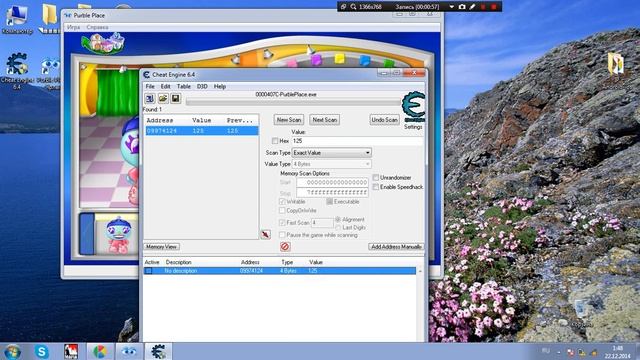The width and height of the screenshot is (640, 360).
Task: Enable the Speedhack checkbox
Action: tap(376, 187)
